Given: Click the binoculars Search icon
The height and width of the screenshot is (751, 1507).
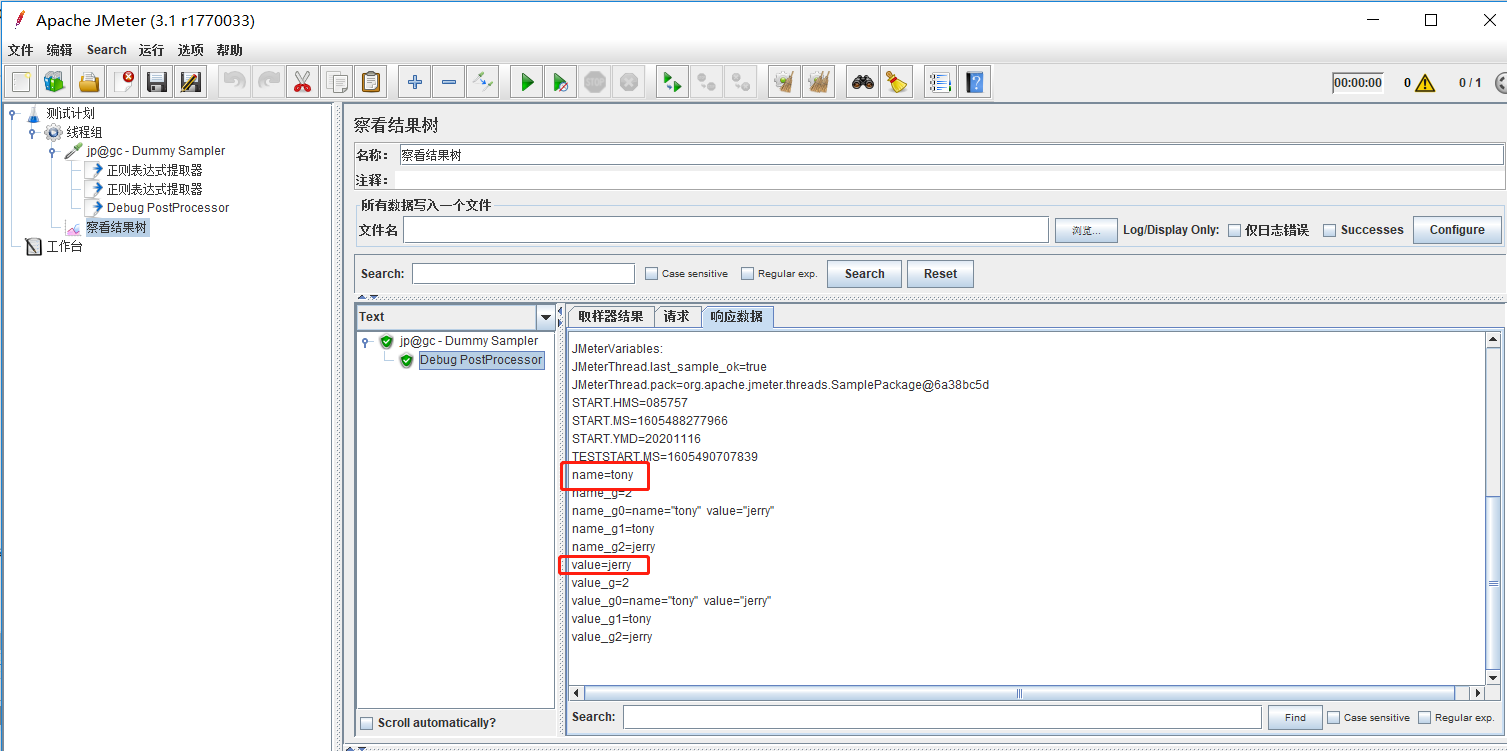Looking at the screenshot, I should pos(863,82).
